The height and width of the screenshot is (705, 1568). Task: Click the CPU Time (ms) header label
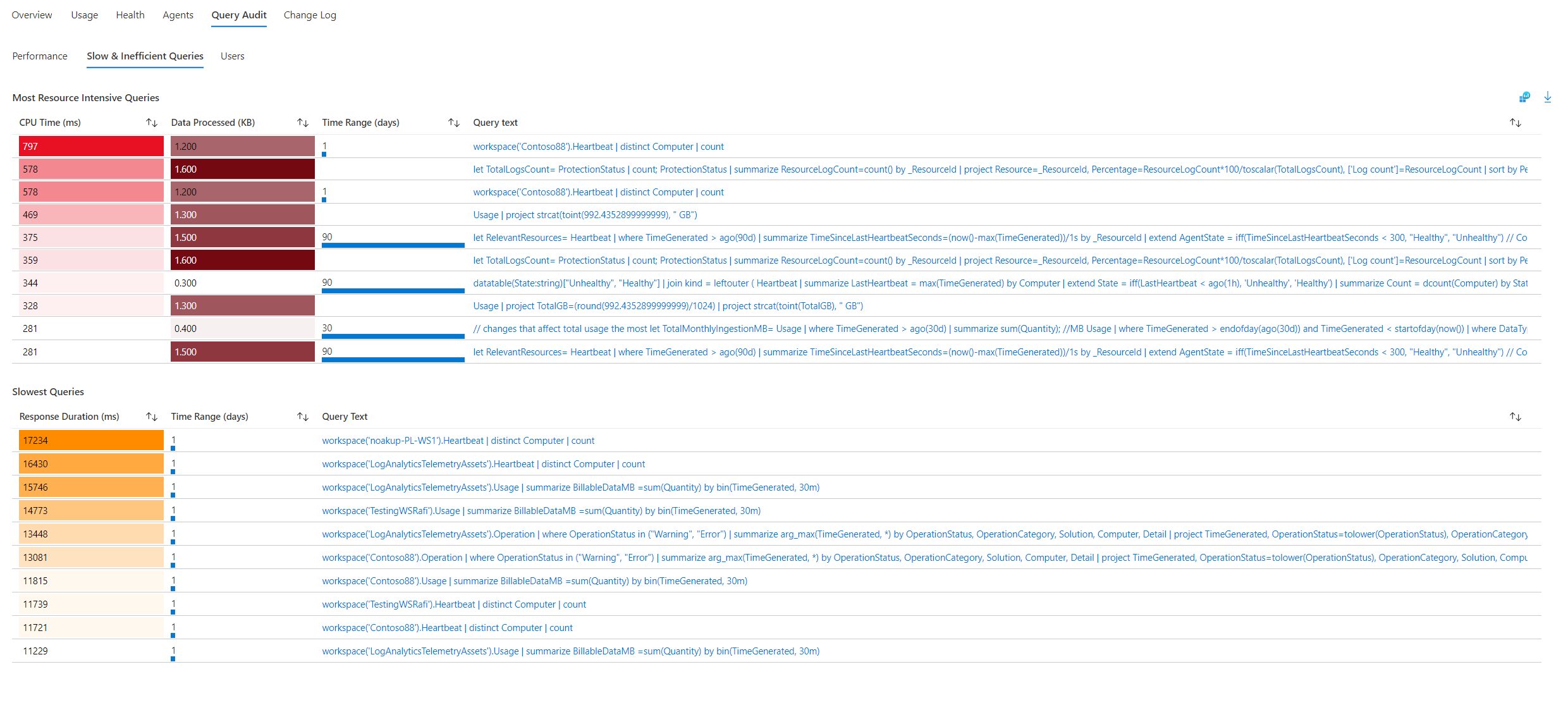[50, 123]
